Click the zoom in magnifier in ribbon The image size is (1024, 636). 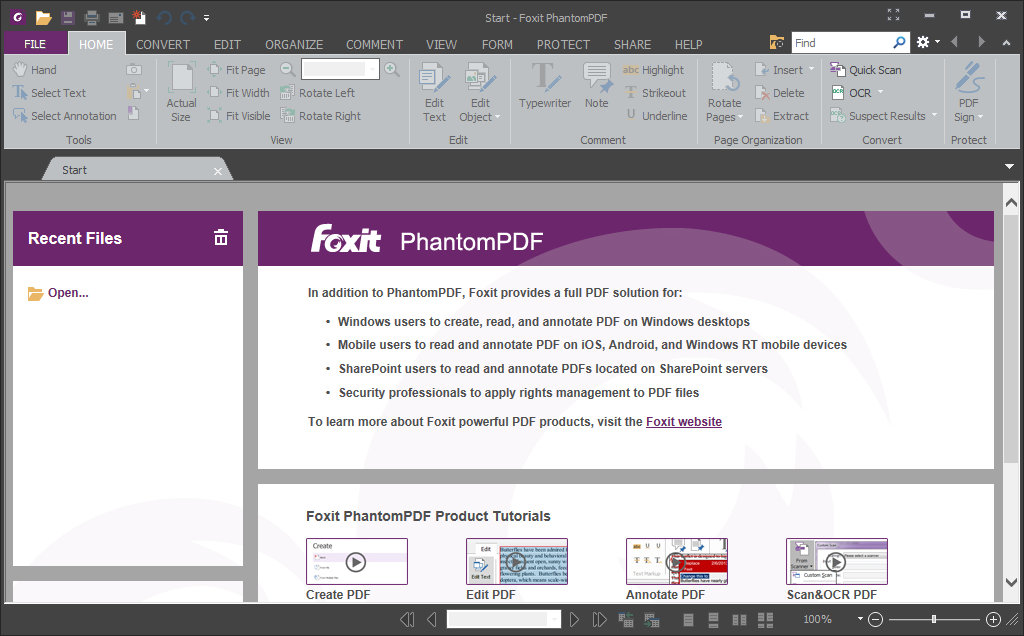[x=392, y=69]
